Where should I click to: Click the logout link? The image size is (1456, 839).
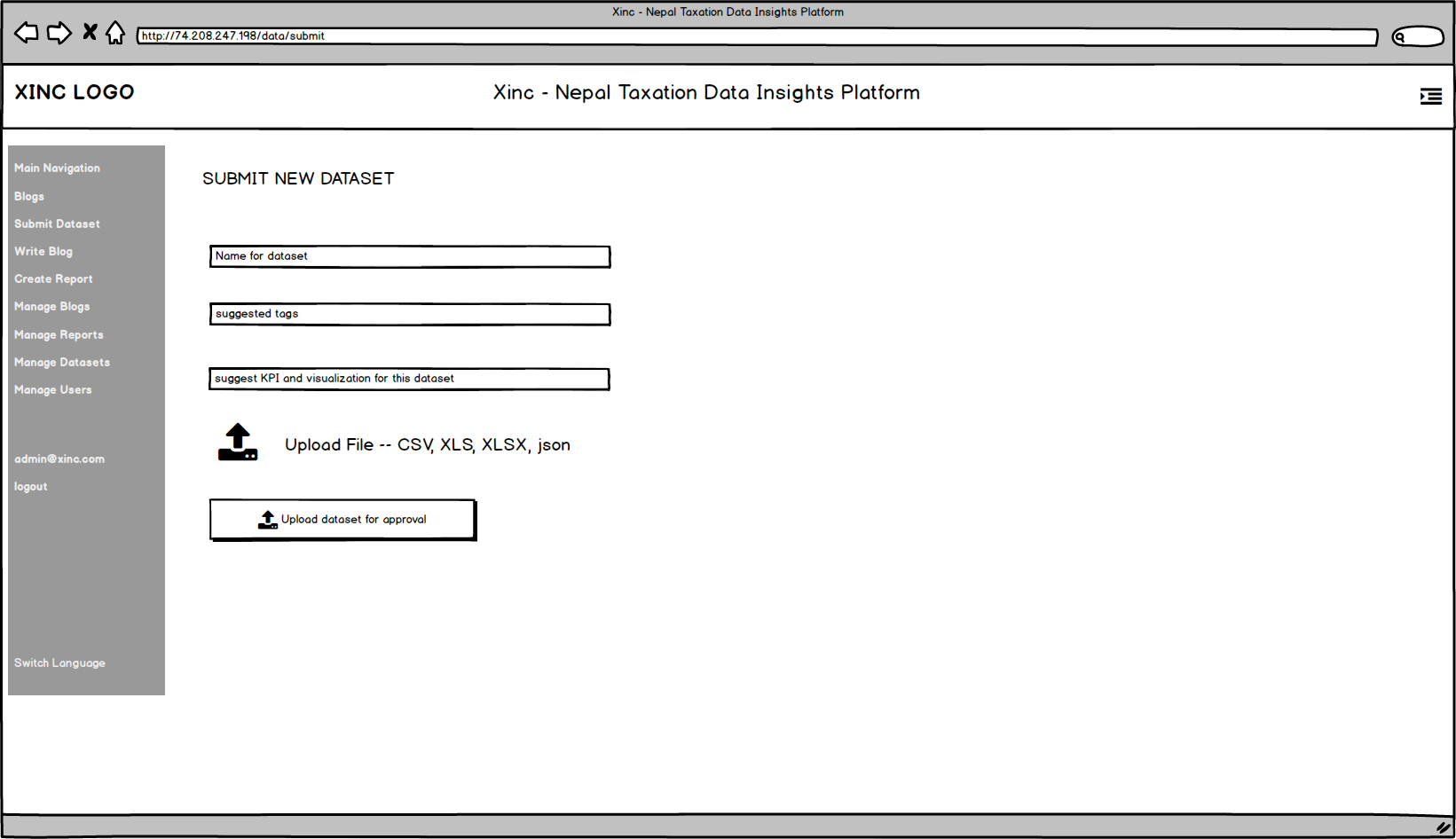[31, 486]
